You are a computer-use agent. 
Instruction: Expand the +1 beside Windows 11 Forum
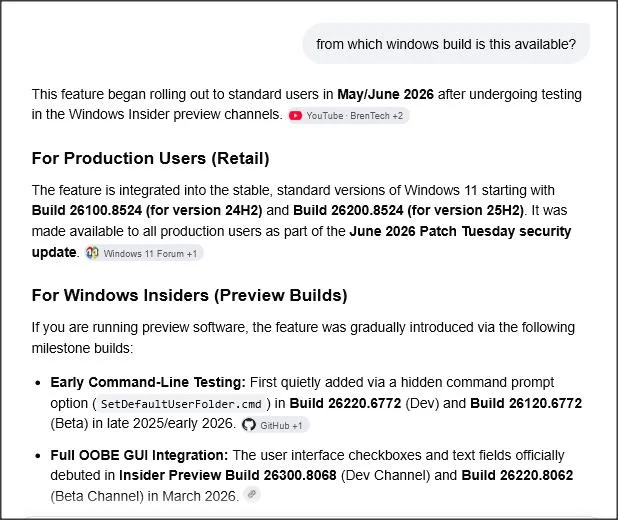[x=192, y=253]
